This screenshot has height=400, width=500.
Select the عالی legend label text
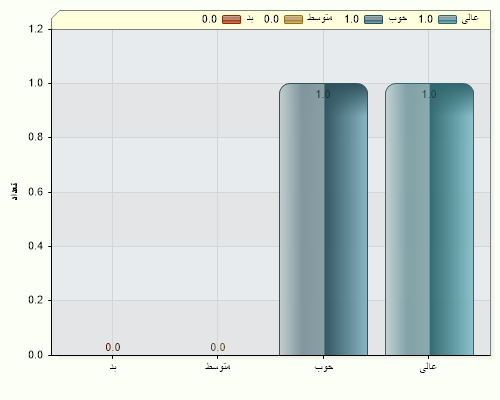[x=470, y=18]
